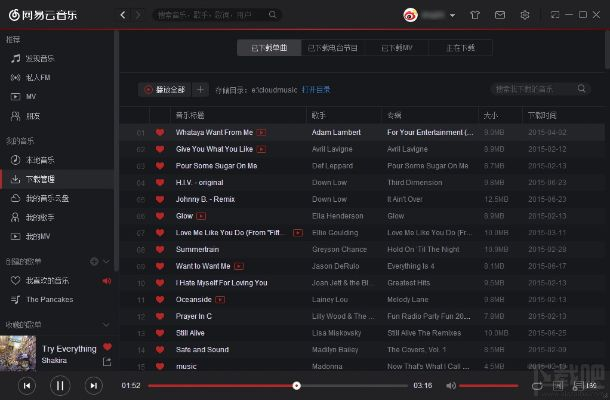
Task: Open settings gear in title bar
Action: tap(525, 15)
